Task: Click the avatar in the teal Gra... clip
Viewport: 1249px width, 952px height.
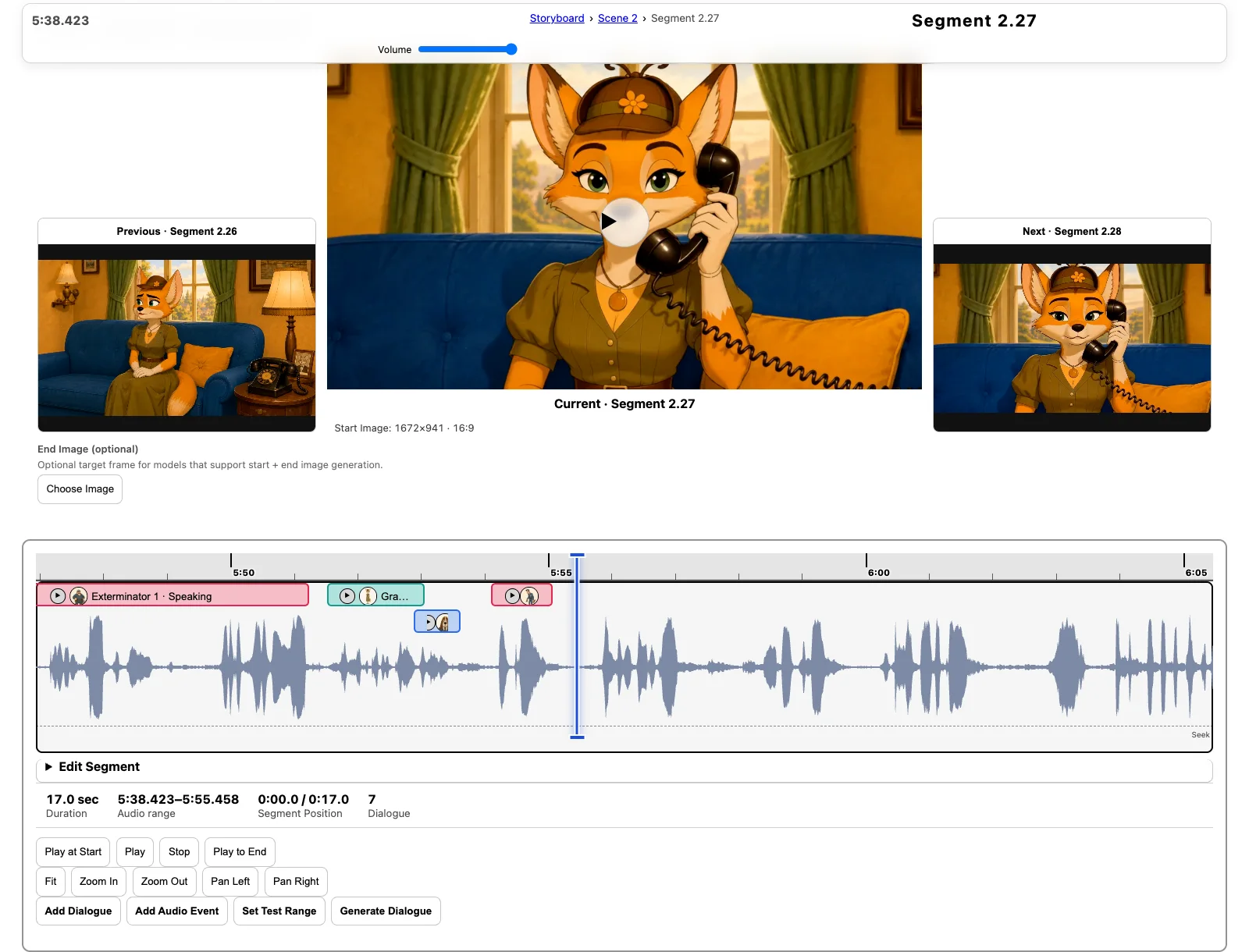Action: pos(368,596)
